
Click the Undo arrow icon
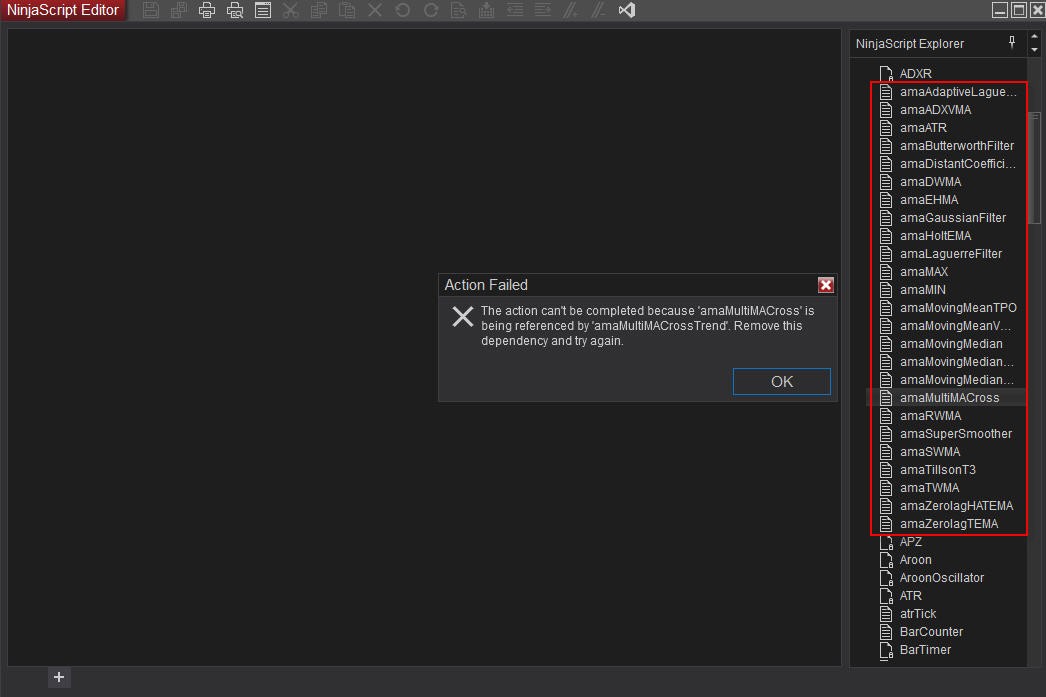(403, 10)
